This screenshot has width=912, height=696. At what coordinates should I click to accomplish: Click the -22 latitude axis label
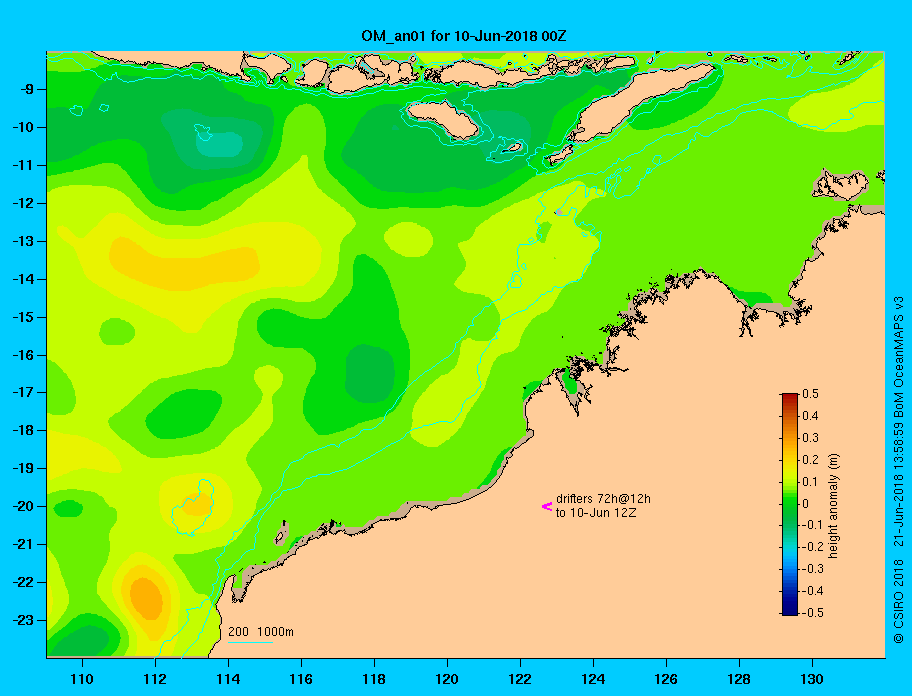coord(22,583)
